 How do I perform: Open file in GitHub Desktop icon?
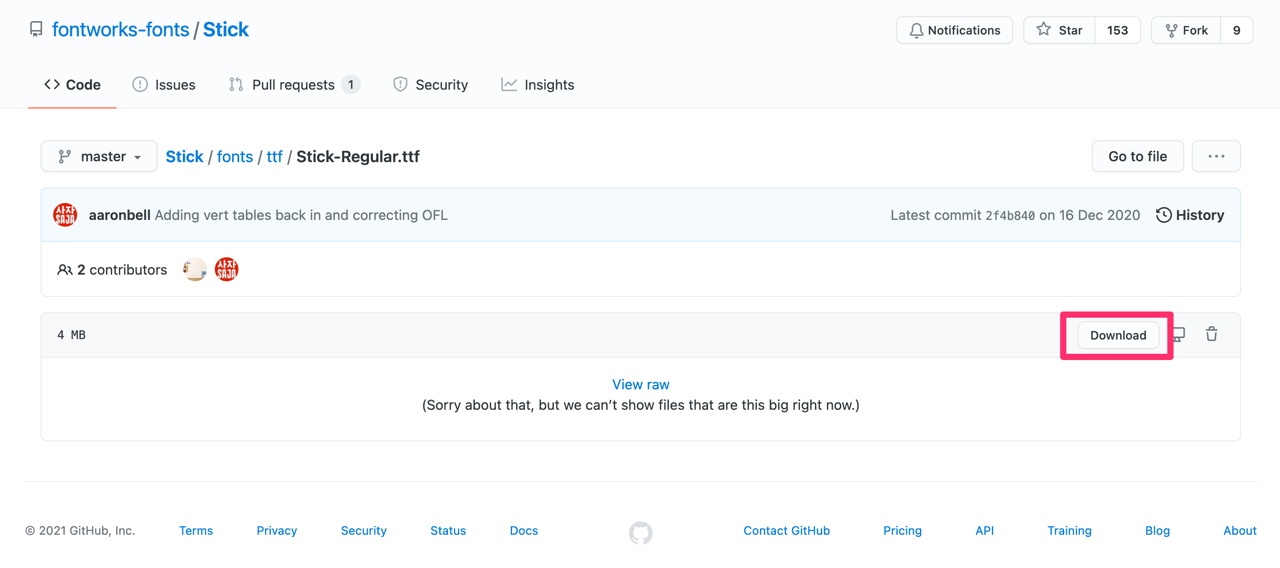1179,334
